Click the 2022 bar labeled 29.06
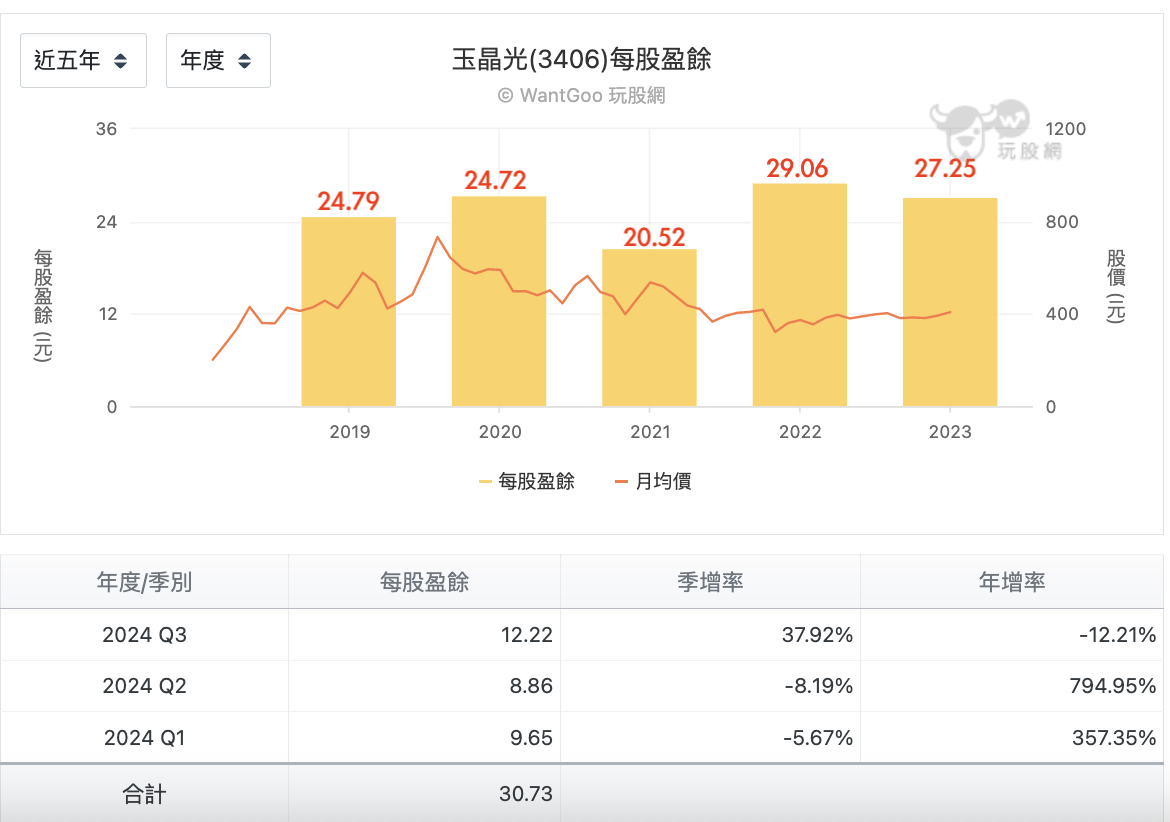This screenshot has height=822, width=1170. click(800, 295)
